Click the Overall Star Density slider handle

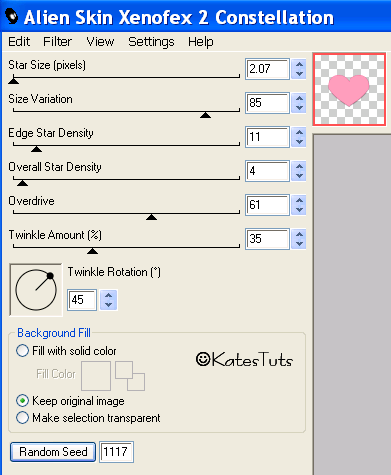[x=22, y=183]
